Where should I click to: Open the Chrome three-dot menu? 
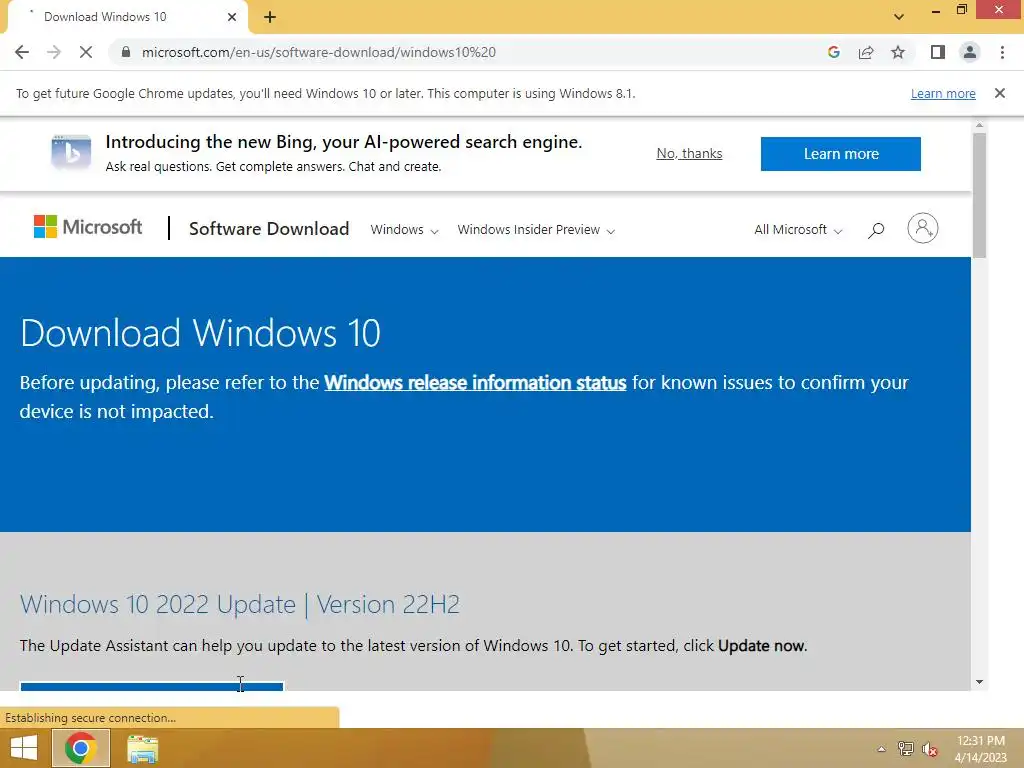coord(1002,52)
